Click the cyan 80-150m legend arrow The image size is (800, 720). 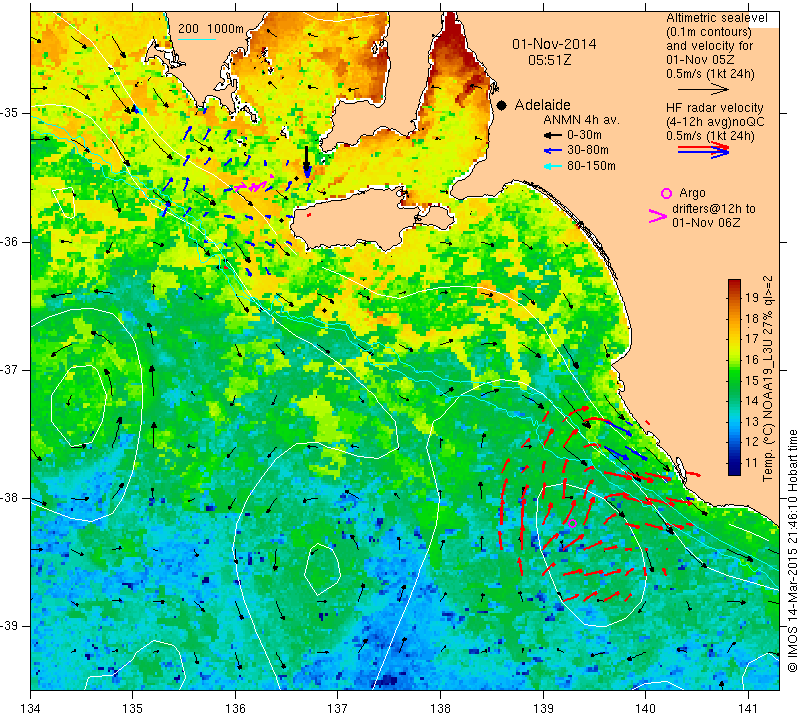(x=552, y=166)
